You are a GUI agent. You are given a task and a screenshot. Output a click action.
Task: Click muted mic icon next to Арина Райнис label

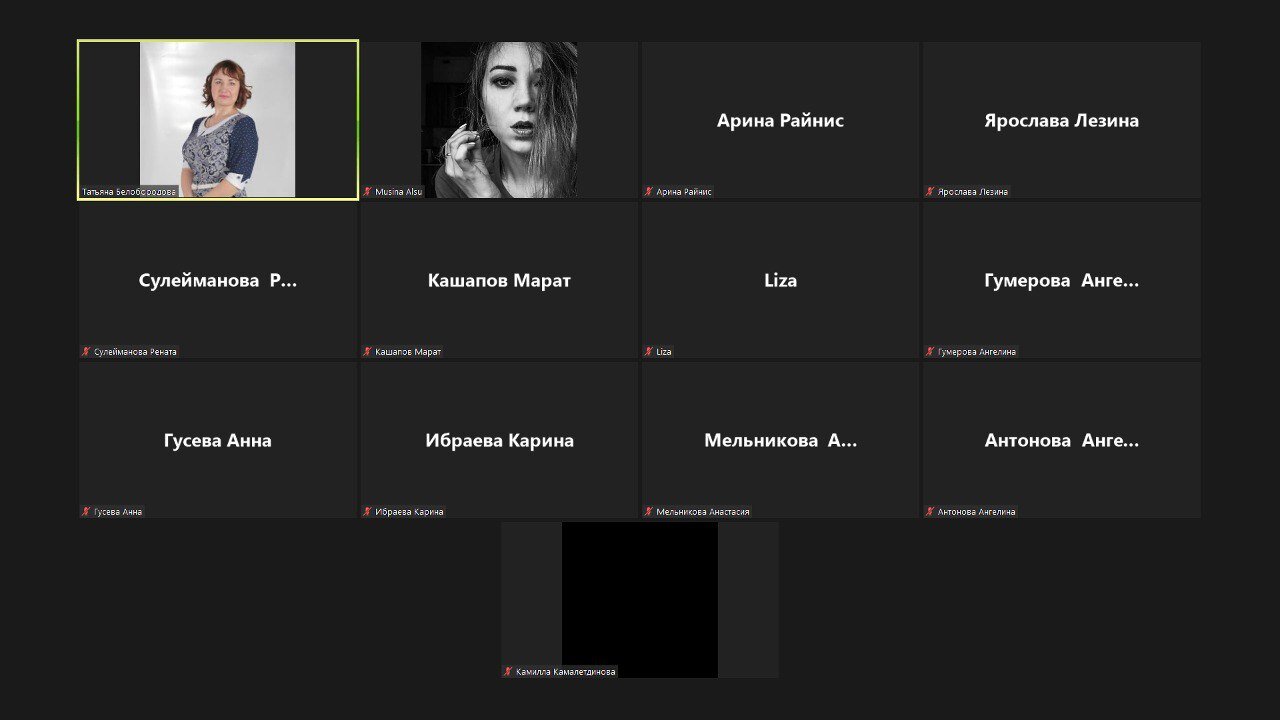[649, 192]
